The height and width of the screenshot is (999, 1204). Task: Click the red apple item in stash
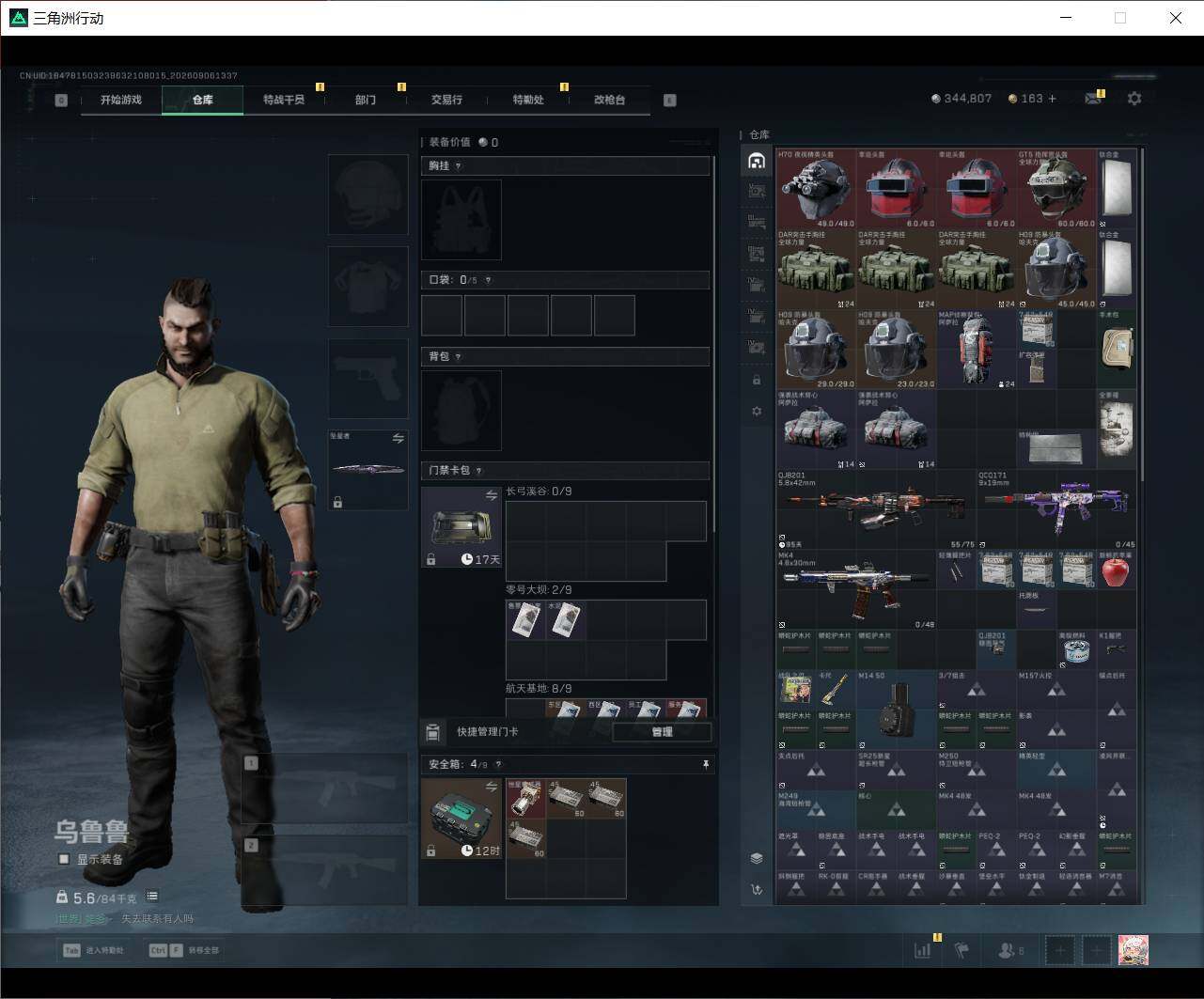(x=1117, y=570)
